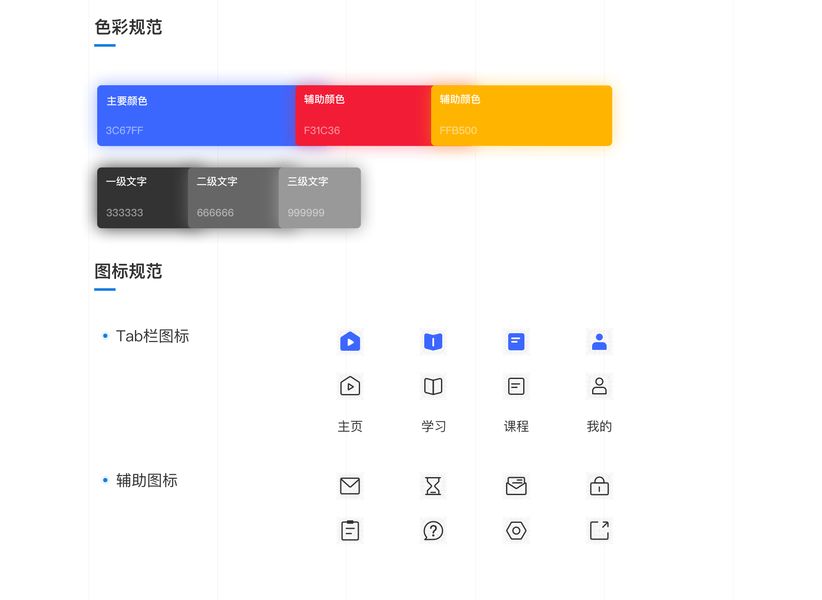Click the 二级文字 label text
822x600 pixels.
pos(217,181)
